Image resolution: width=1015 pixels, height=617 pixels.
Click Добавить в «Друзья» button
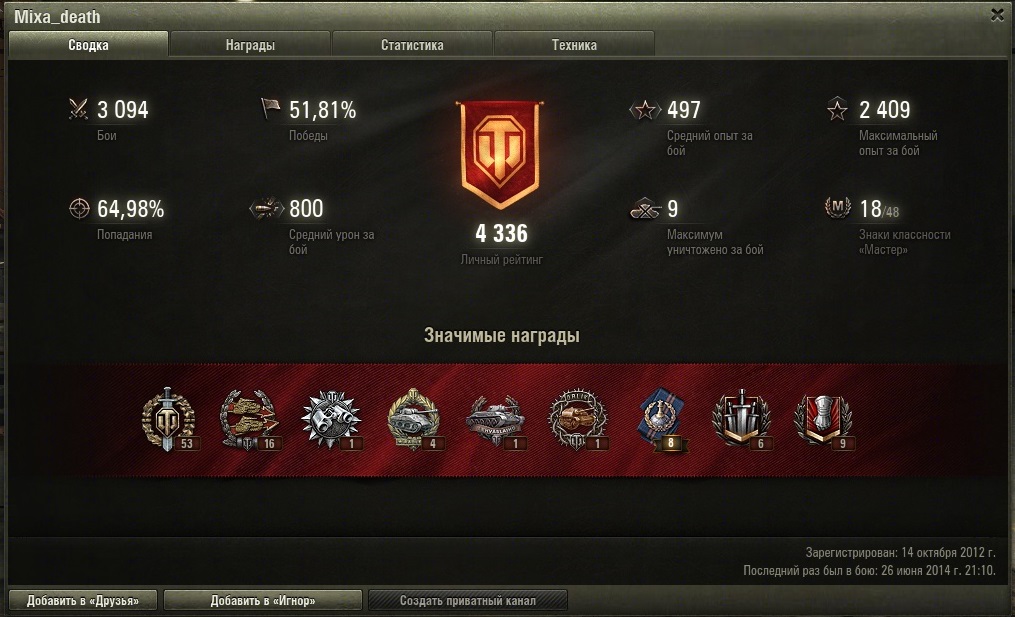[x=83, y=600]
